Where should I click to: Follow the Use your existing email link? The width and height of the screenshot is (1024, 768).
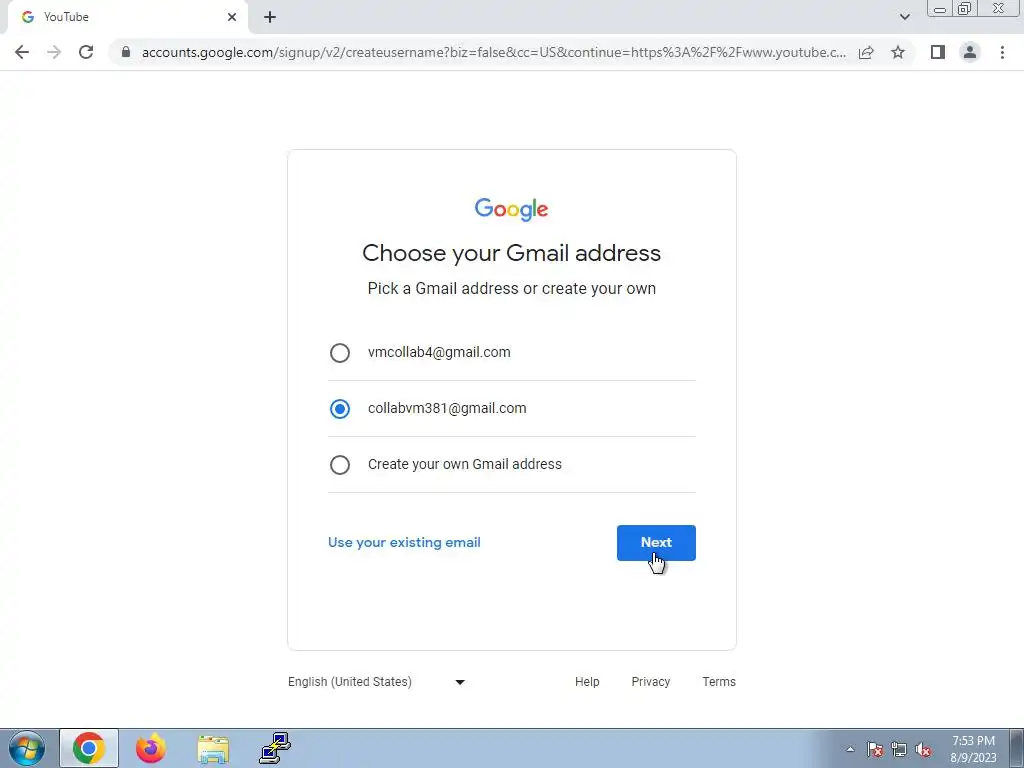pyautogui.click(x=404, y=543)
